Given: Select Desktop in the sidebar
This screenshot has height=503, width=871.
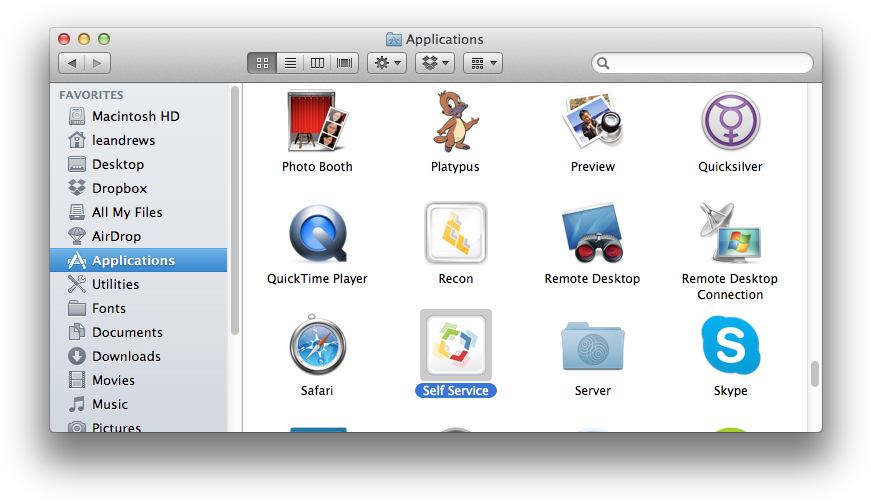Looking at the screenshot, I should tap(138, 164).
